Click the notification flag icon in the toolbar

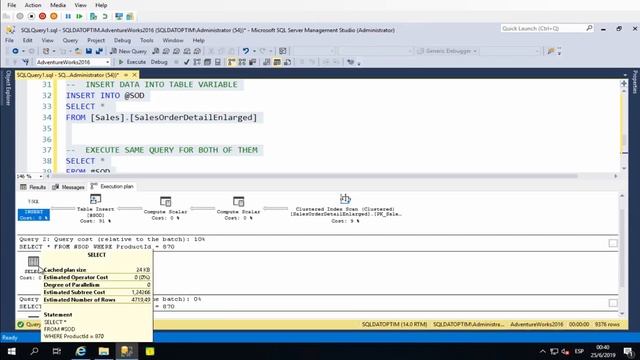551,51
